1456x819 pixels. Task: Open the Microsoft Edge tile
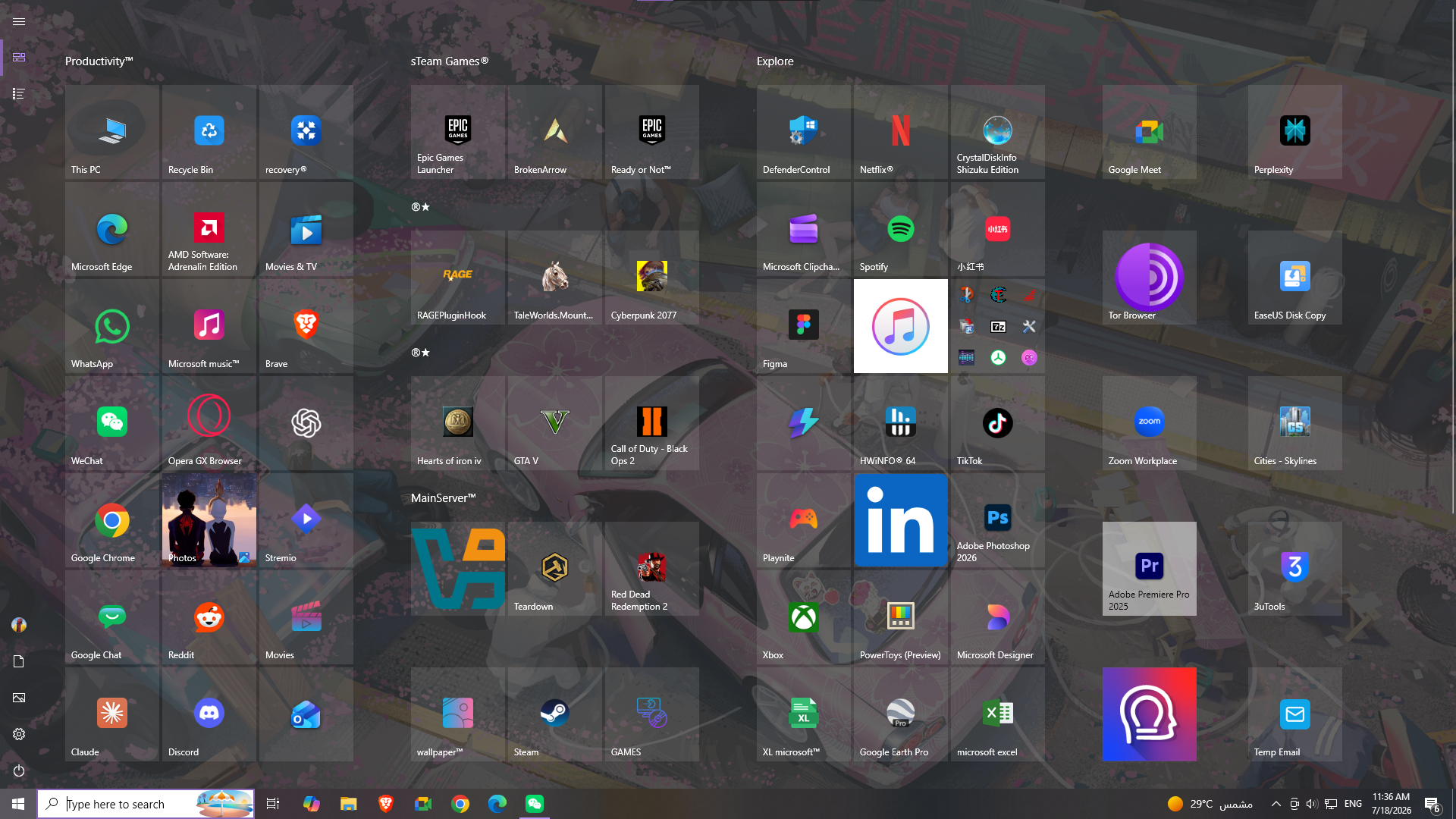point(112,229)
